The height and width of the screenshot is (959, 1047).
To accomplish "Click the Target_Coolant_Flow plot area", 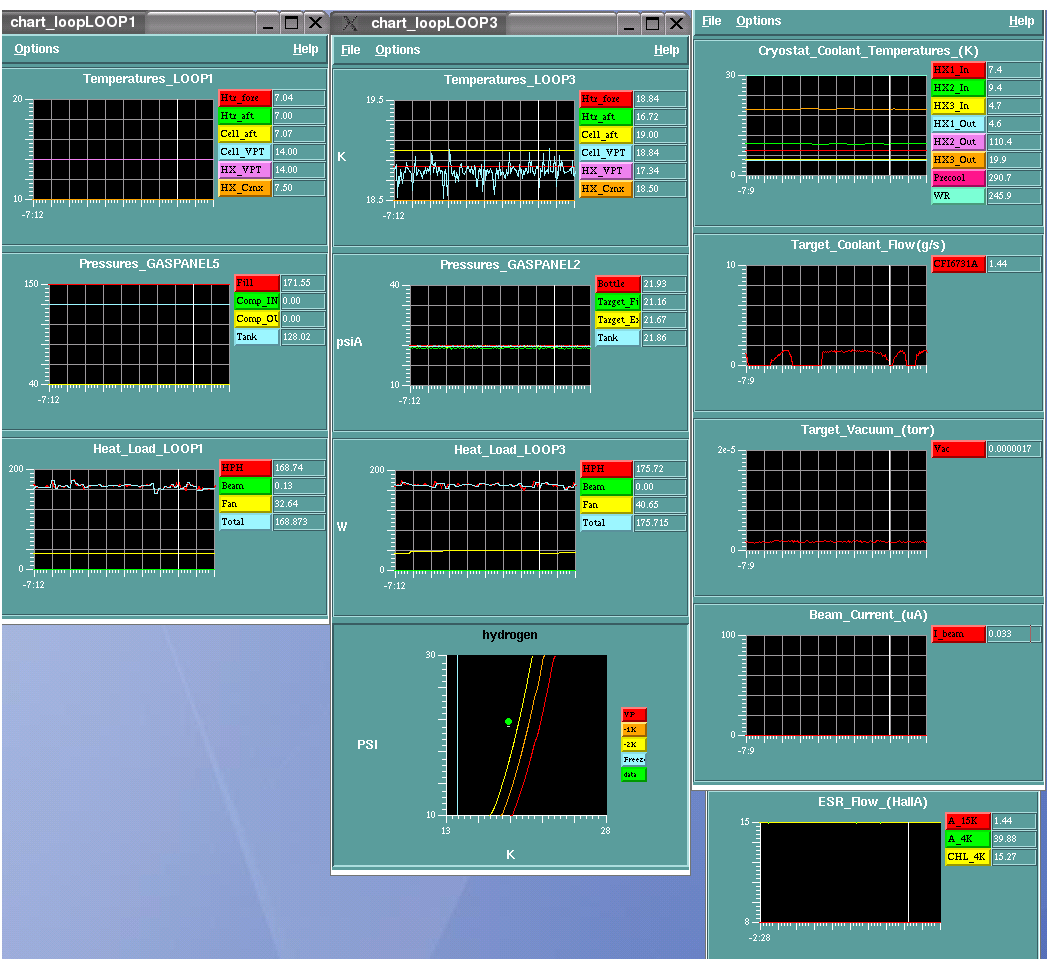I will (x=836, y=315).
